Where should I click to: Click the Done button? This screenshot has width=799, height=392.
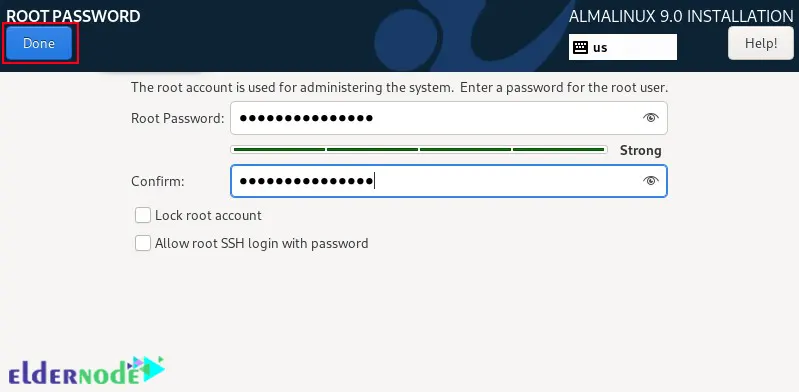[x=39, y=43]
